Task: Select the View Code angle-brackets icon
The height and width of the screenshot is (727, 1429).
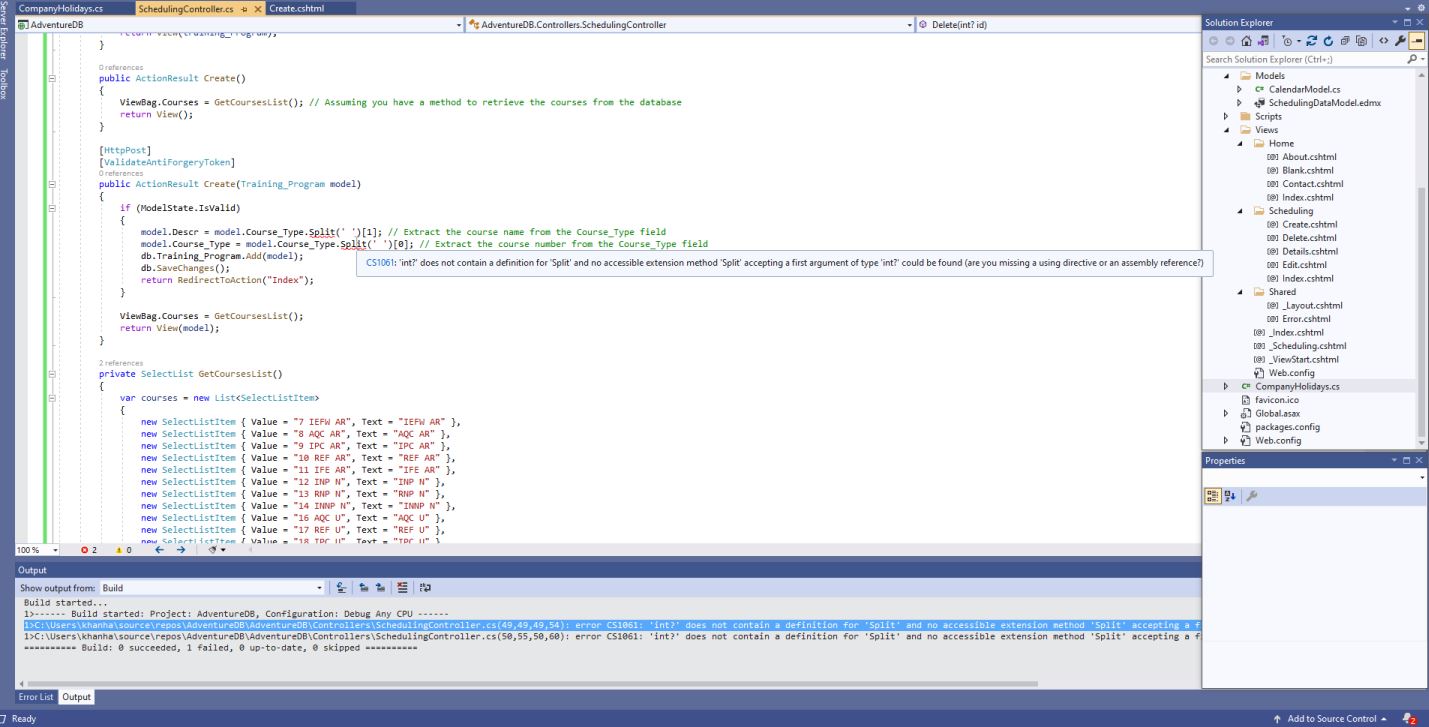Action: point(1383,41)
